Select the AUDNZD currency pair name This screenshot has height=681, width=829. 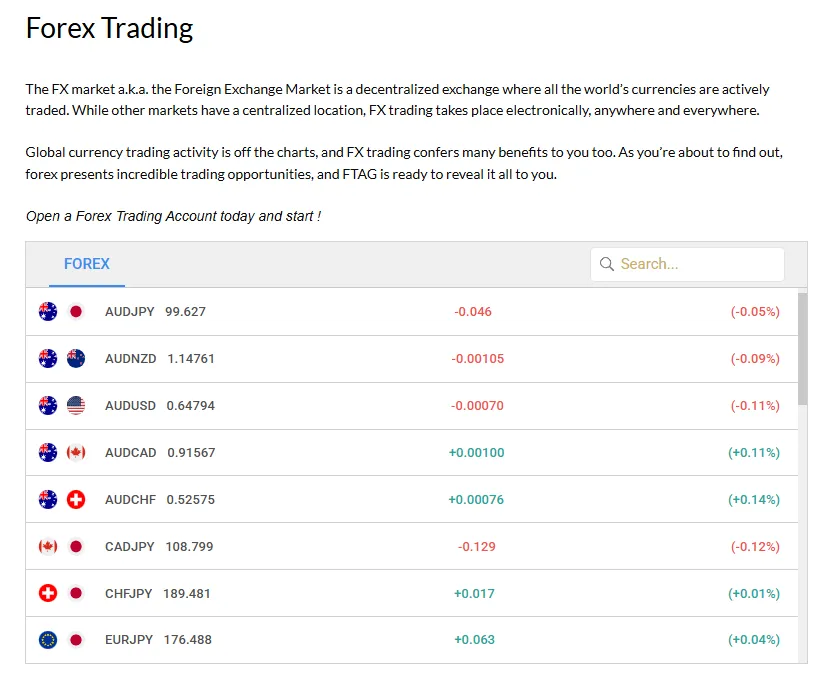pos(130,358)
